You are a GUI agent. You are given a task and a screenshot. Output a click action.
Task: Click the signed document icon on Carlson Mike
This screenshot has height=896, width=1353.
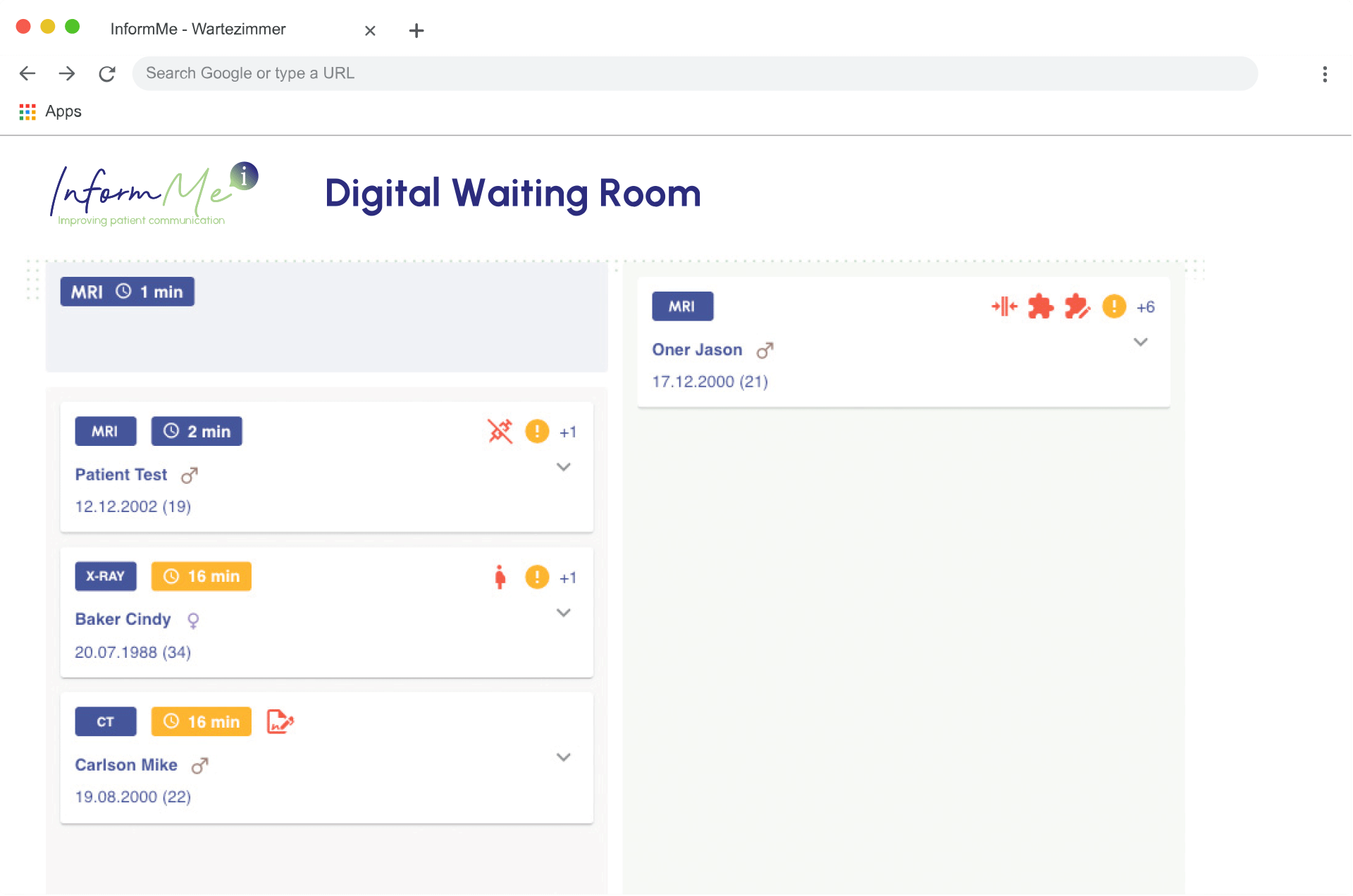coord(280,722)
